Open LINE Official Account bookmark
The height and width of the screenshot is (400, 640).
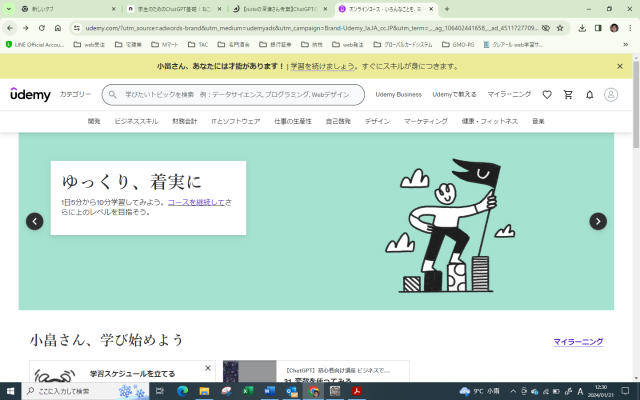click(x=35, y=44)
